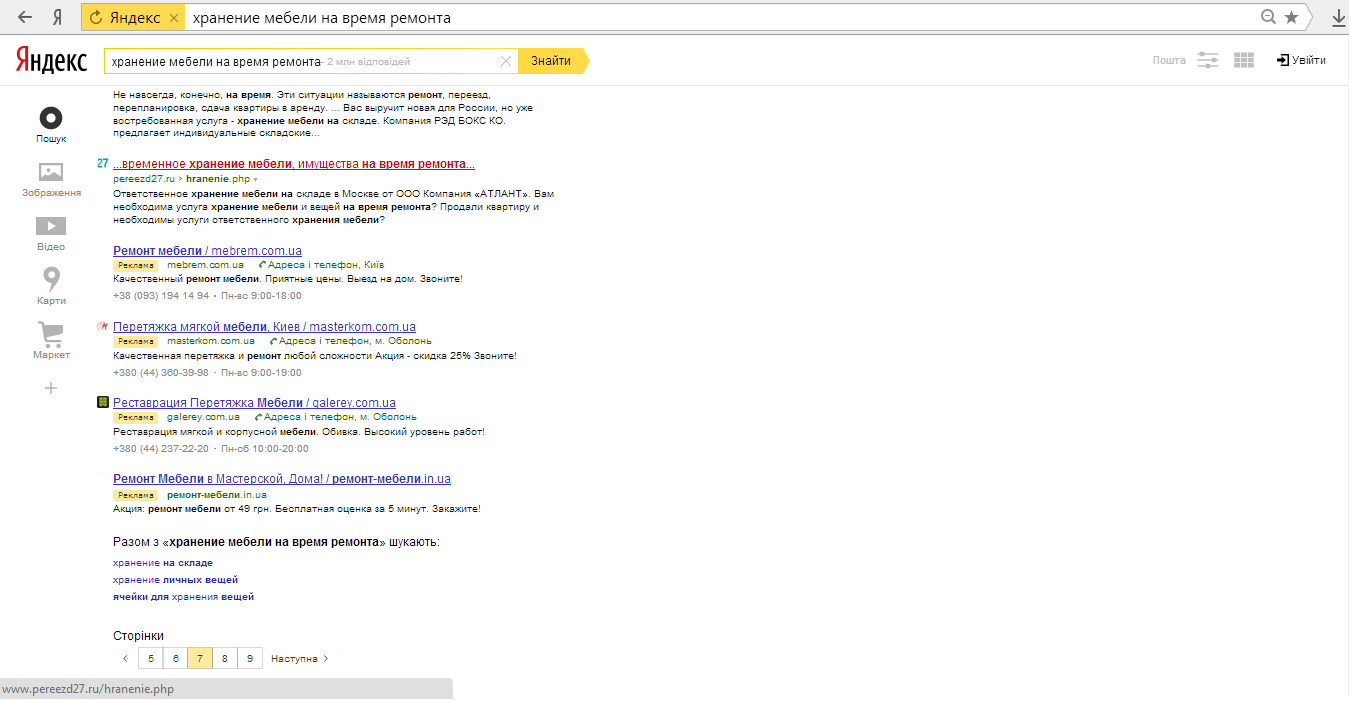Go to previous results page arrow
Screen dimensions: 1349x701
pos(125,659)
